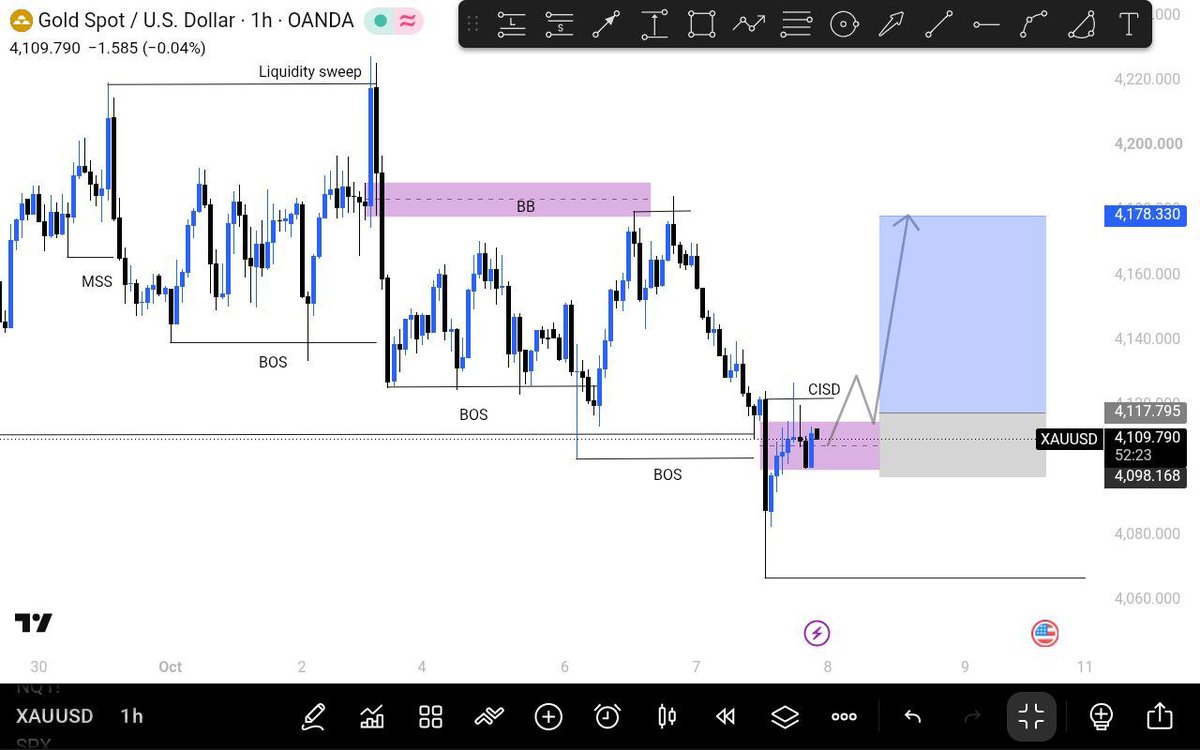
Task: Open the Ideas lightbulb button
Action: pos(1101,716)
